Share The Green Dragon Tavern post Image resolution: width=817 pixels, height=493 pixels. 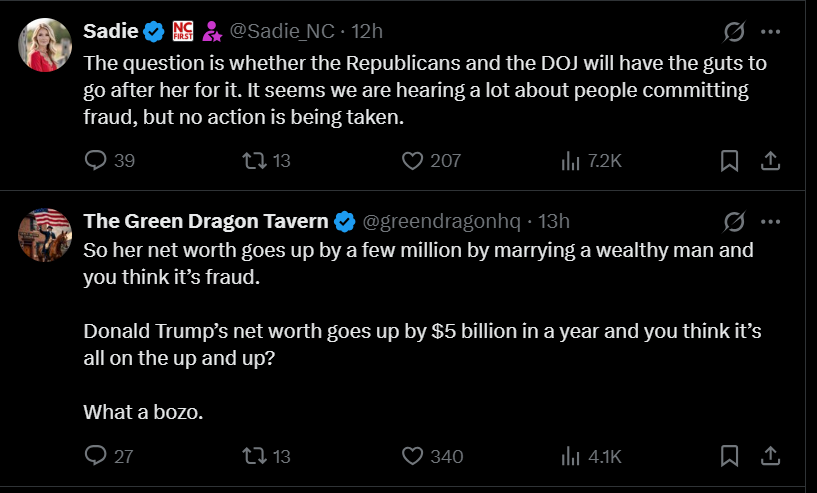coord(770,456)
